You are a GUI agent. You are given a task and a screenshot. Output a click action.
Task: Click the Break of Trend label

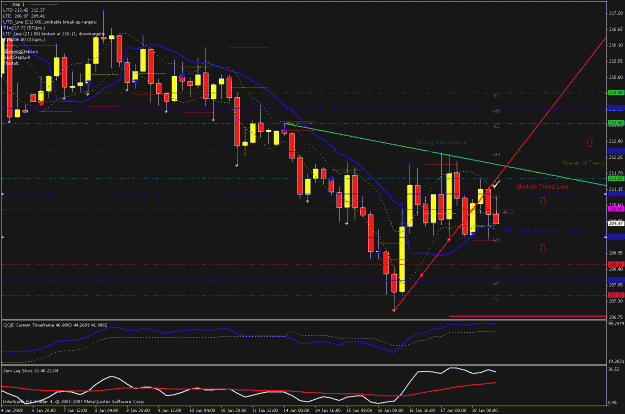point(583,163)
